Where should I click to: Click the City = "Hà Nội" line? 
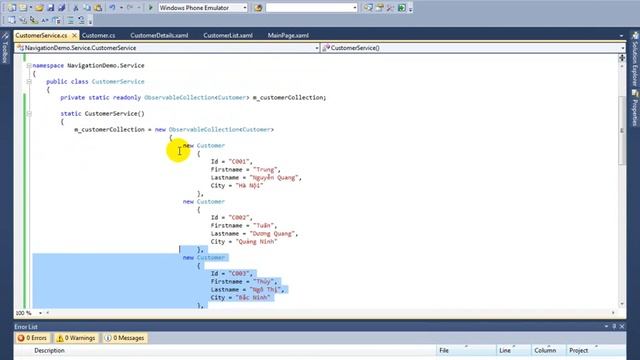point(237,186)
